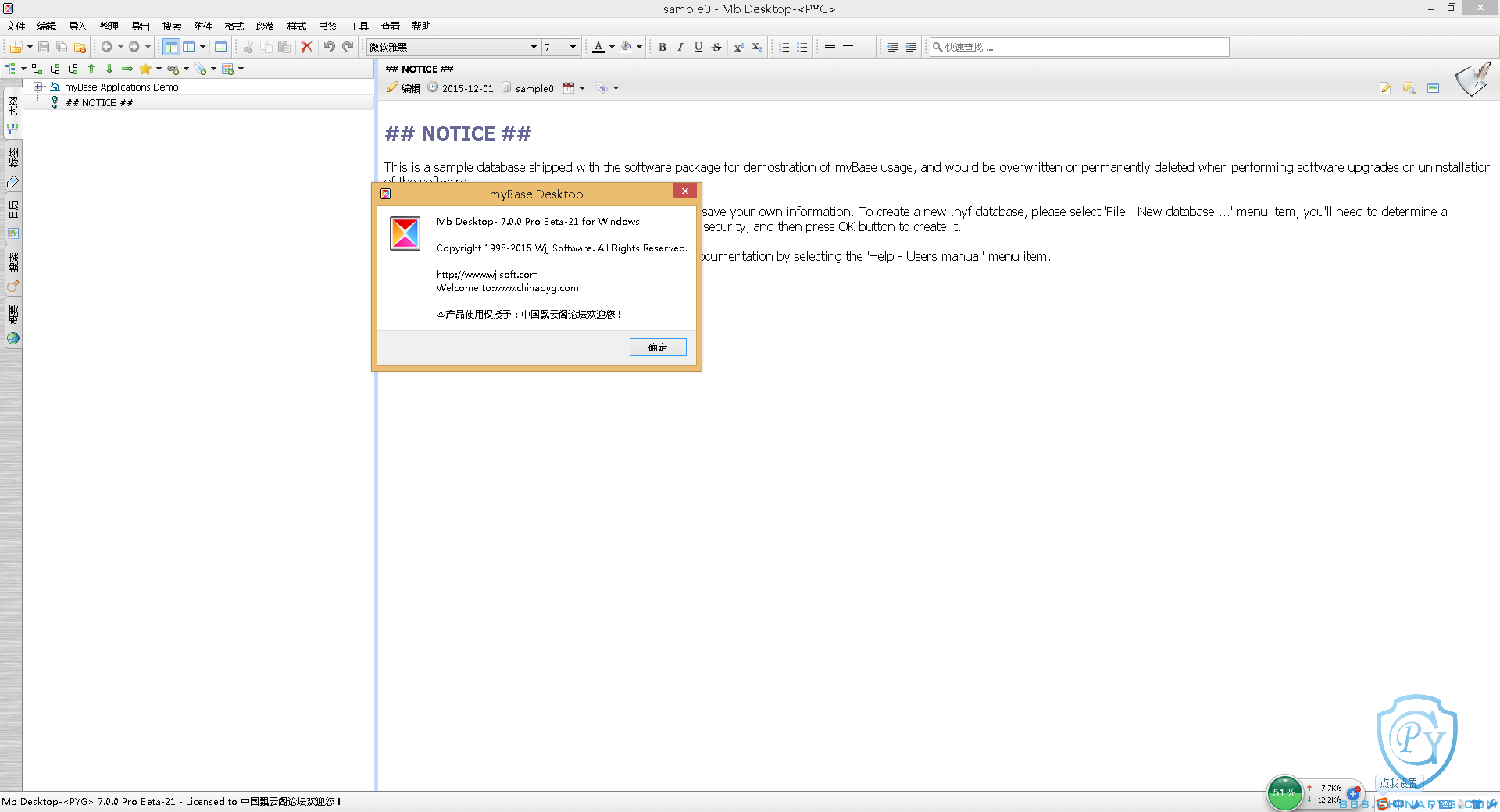Close the myBase Desktop about dialog
Viewport: 1500px width, 812px height.
coord(684,191)
